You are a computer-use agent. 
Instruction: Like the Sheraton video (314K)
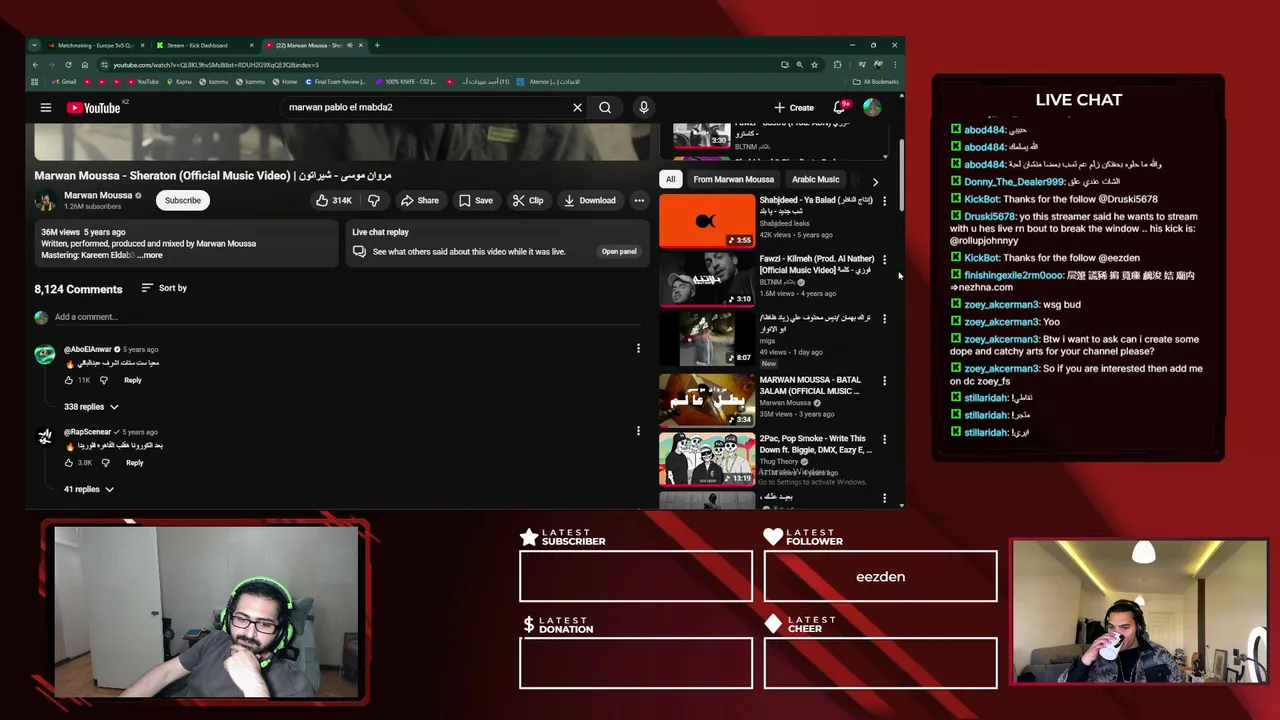coord(334,200)
